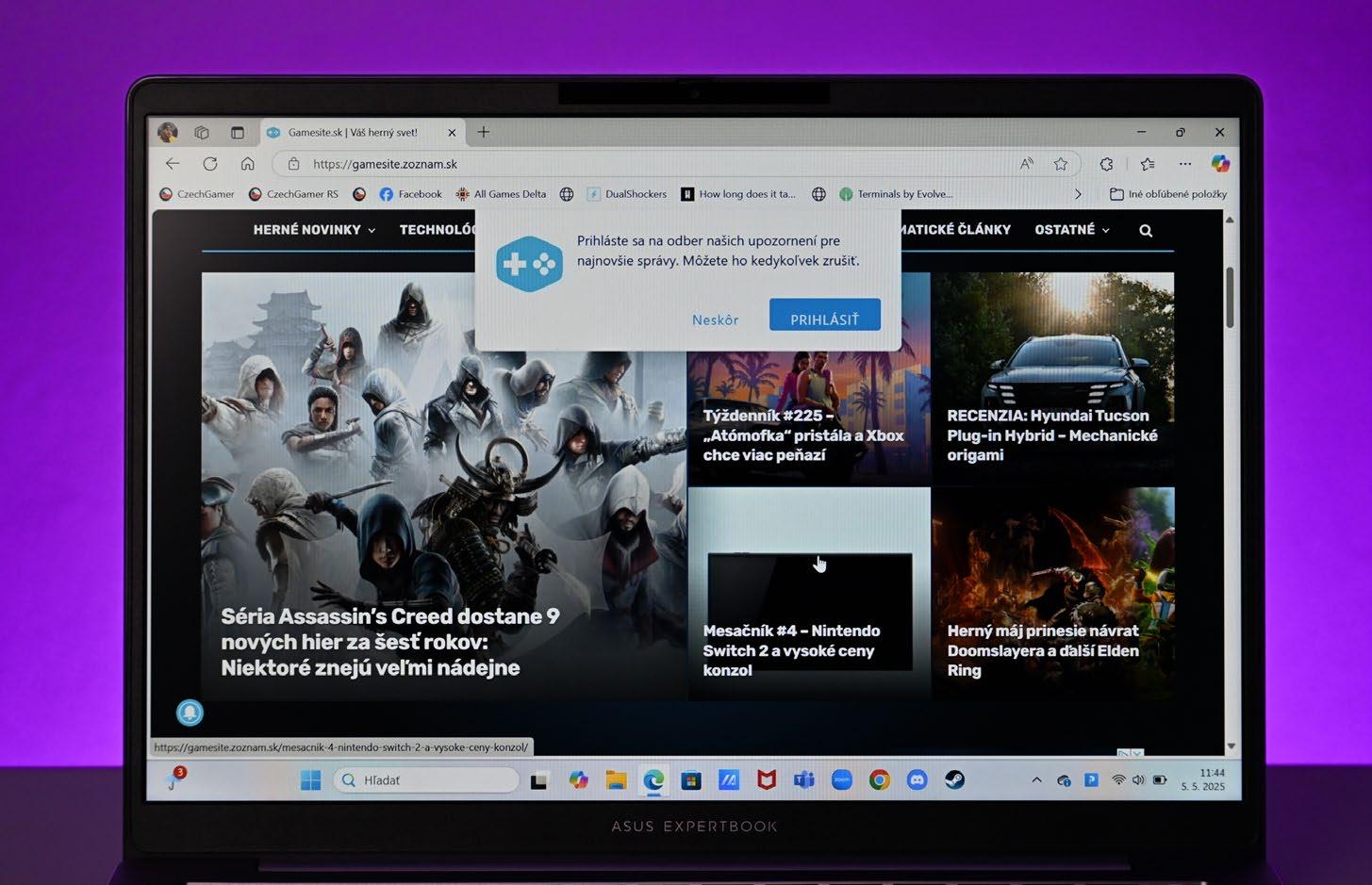Open File Explorer from the taskbar
Viewport: 1372px width, 885px height.
click(x=617, y=780)
